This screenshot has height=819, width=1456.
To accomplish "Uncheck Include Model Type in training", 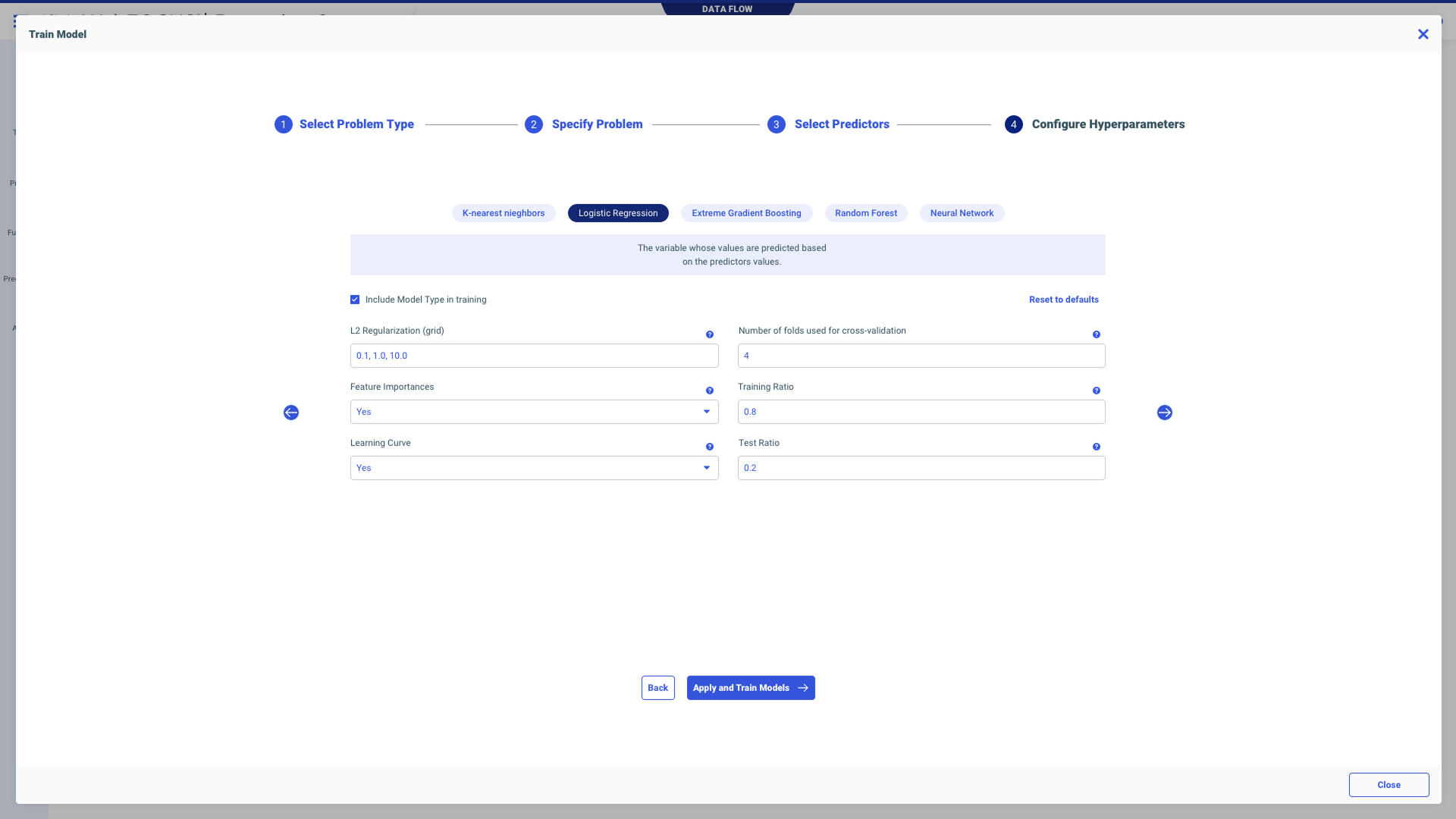I will [x=355, y=300].
